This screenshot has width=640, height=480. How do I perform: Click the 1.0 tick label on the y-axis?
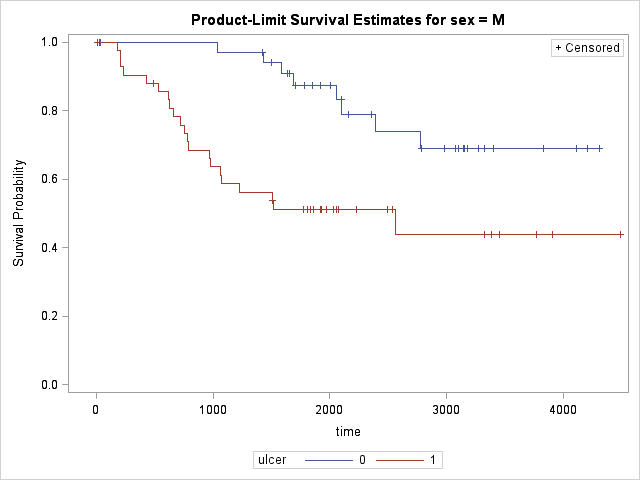(x=46, y=42)
